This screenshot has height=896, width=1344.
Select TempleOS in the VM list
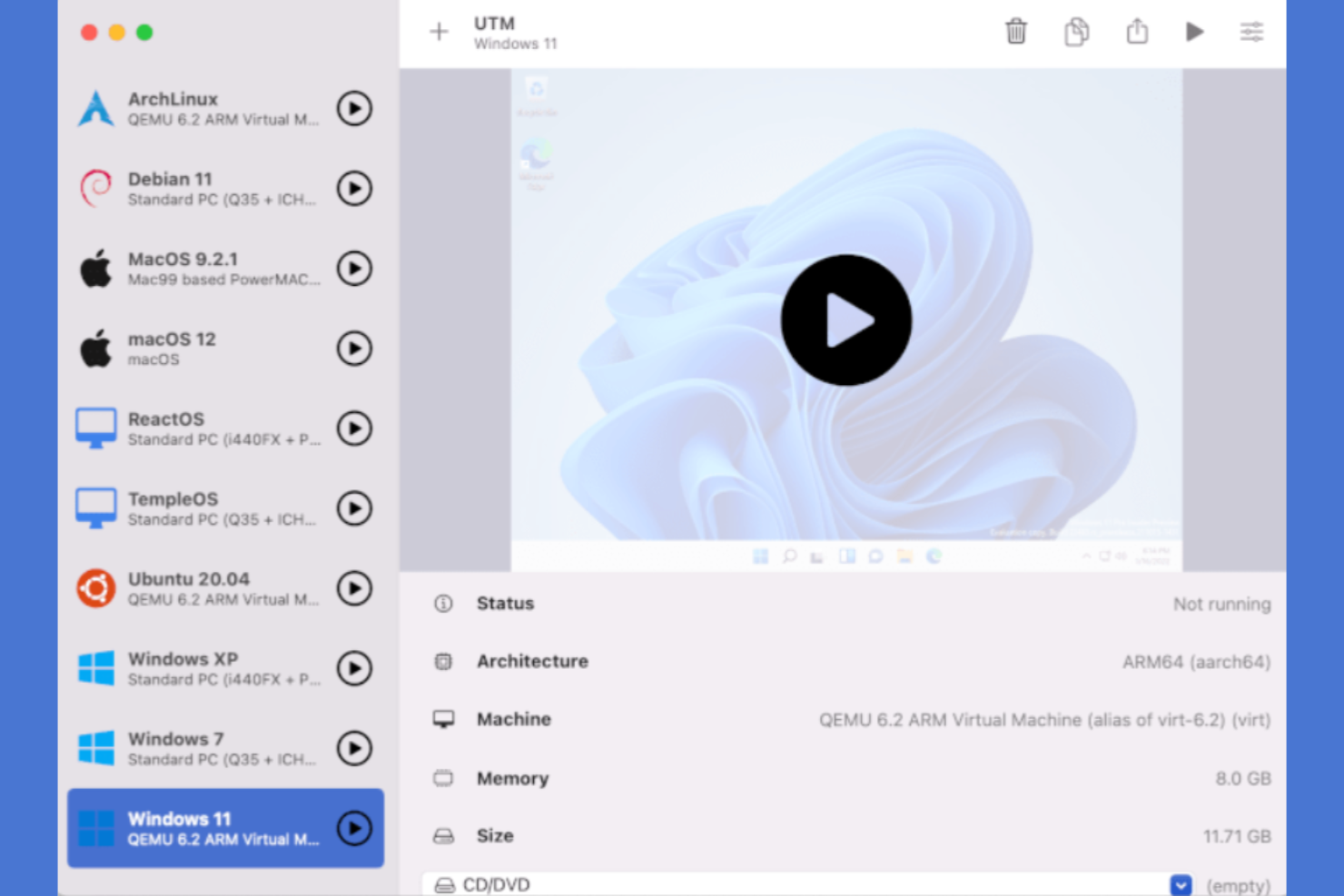225,507
